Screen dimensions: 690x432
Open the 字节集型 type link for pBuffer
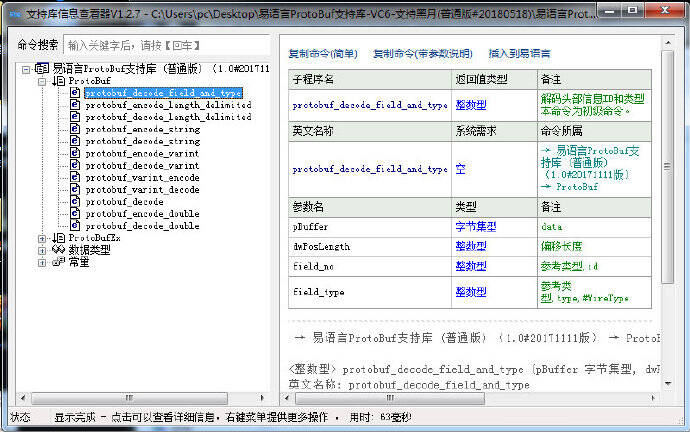click(x=476, y=227)
